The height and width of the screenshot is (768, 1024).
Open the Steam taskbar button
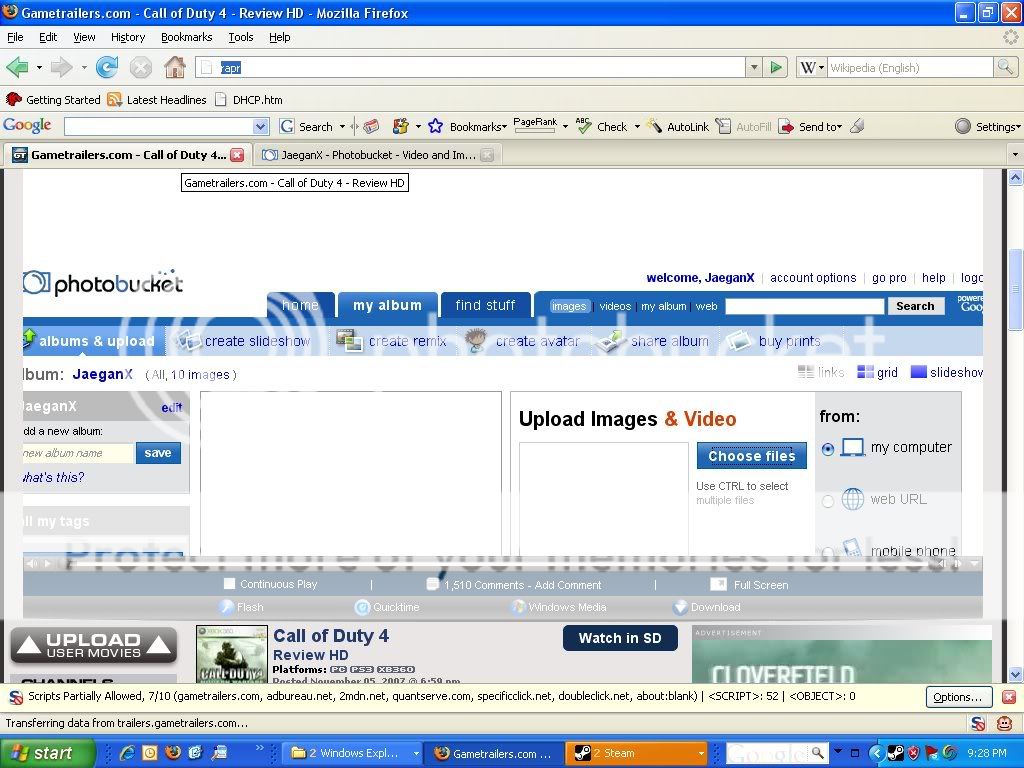[x=636, y=753]
